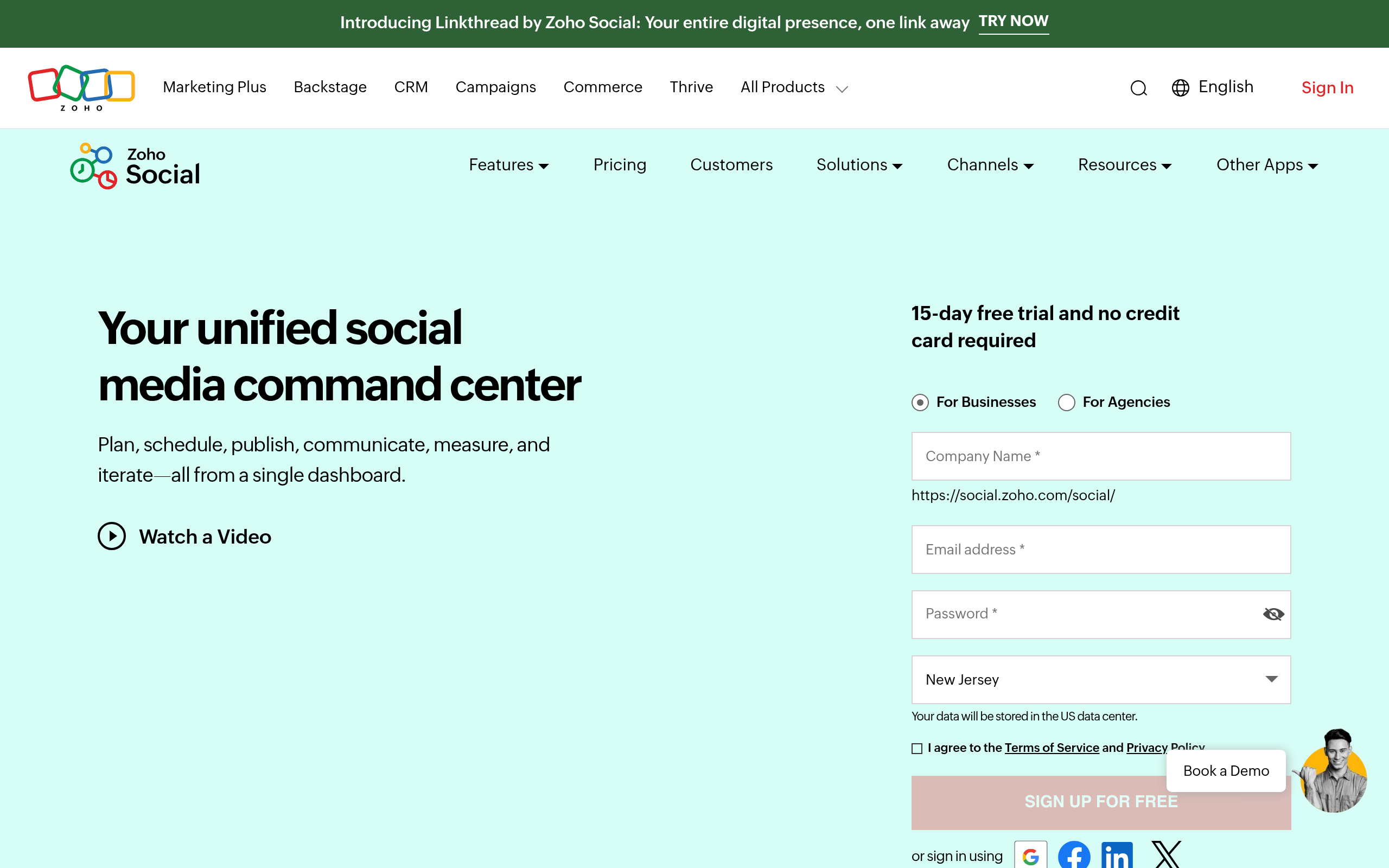
Task: Select the For Agencies radio button
Action: 1066,403
